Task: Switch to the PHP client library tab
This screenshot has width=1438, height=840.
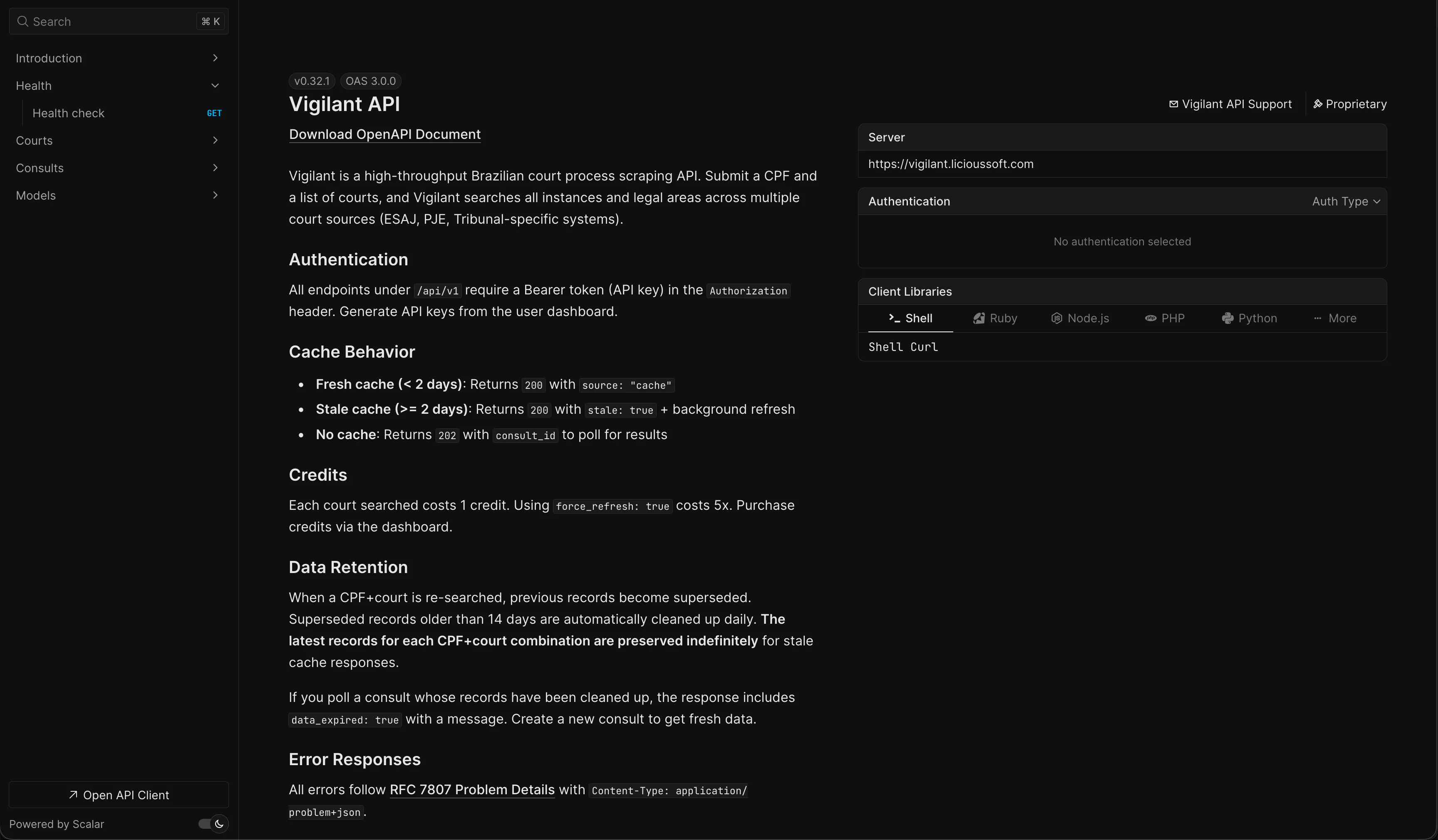Action: pos(1165,318)
